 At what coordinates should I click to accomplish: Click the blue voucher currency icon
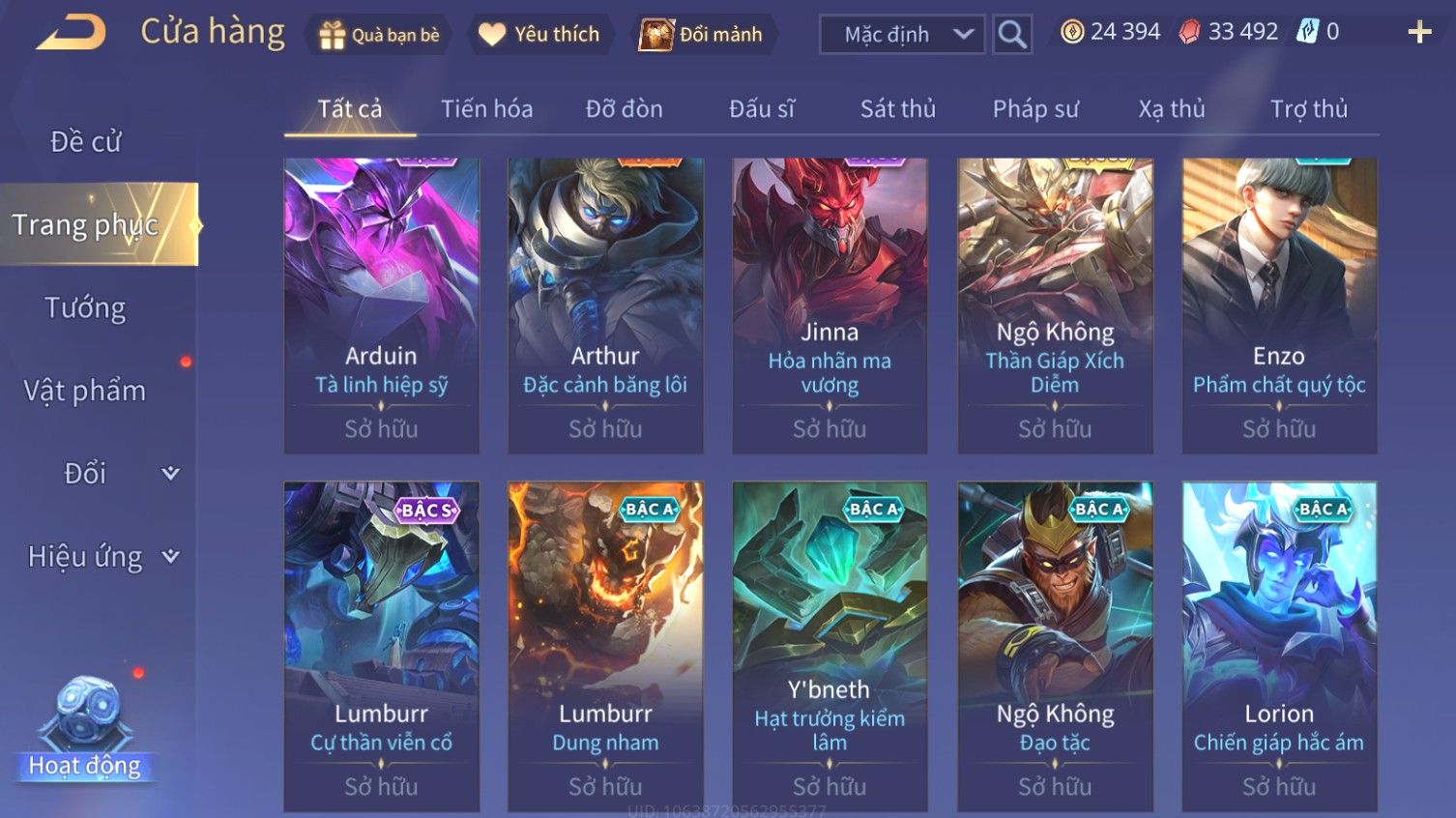tap(1307, 32)
